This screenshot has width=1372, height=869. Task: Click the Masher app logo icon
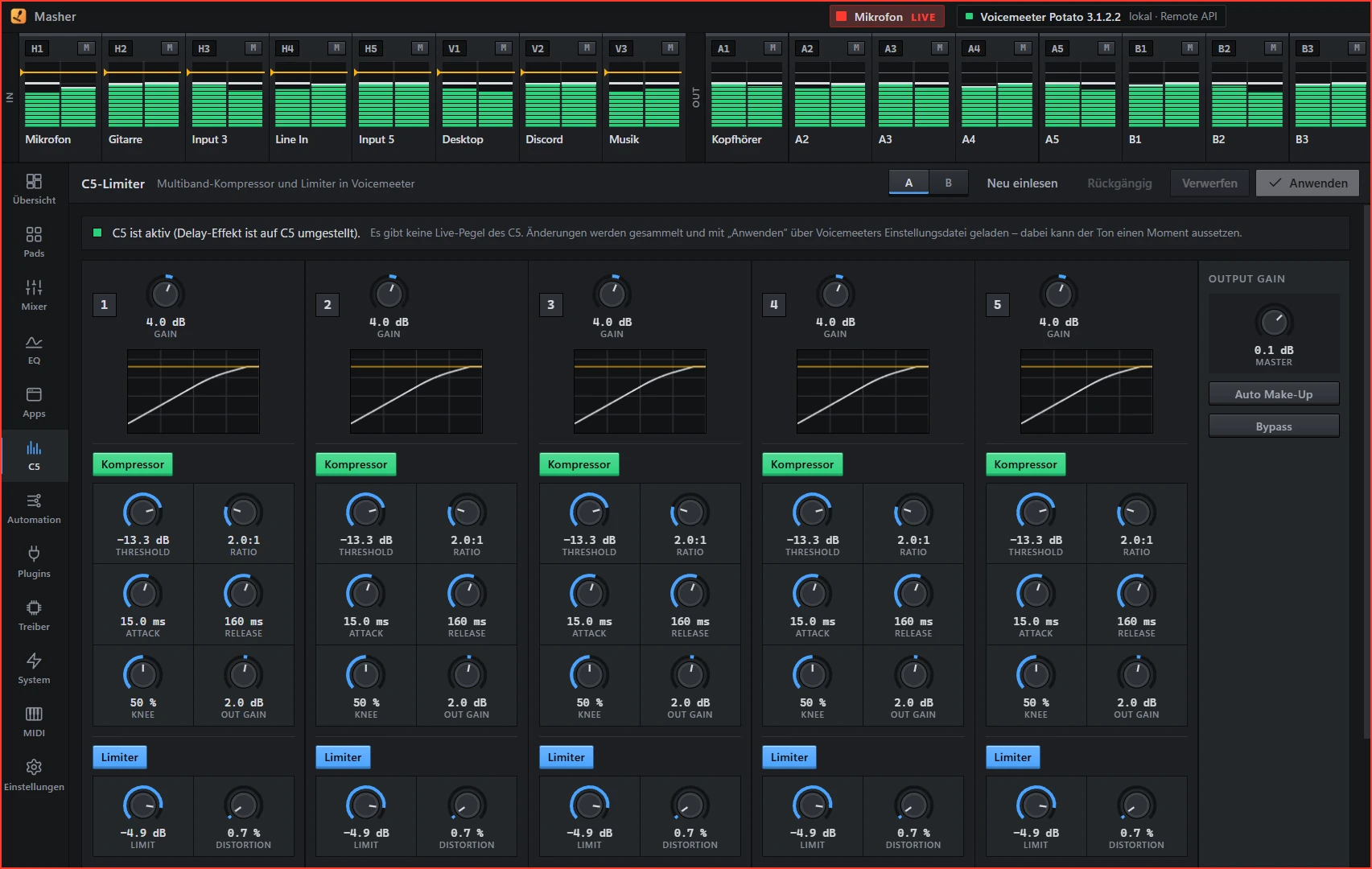(19, 16)
